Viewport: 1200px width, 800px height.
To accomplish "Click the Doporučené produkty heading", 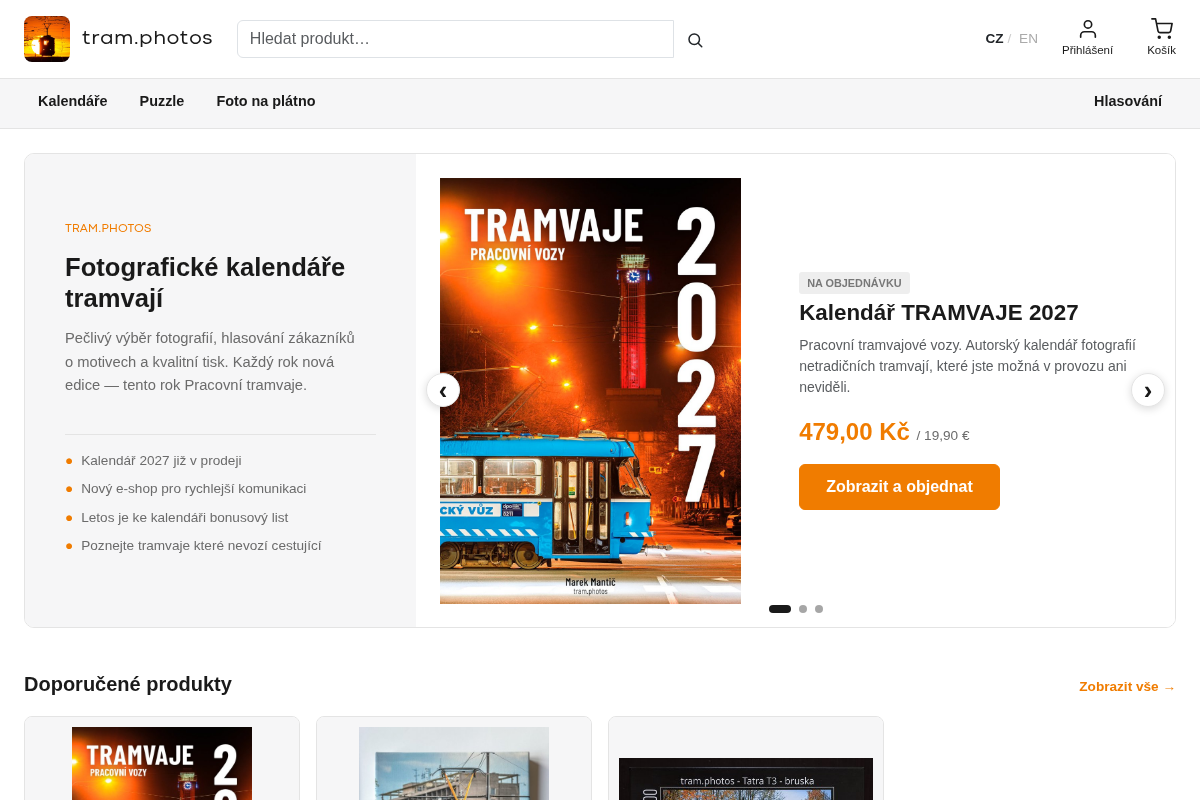I will [128, 684].
